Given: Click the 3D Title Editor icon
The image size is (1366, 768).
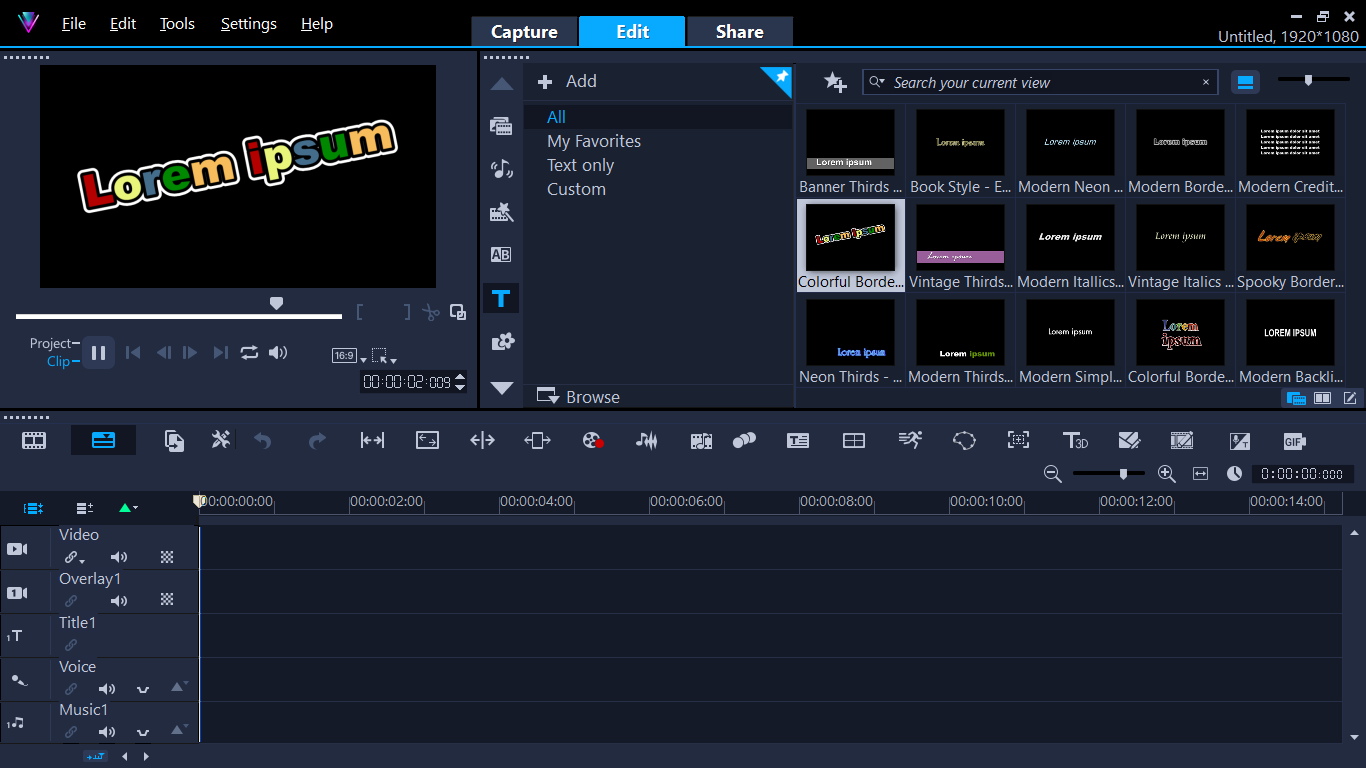Looking at the screenshot, I should [x=1075, y=441].
